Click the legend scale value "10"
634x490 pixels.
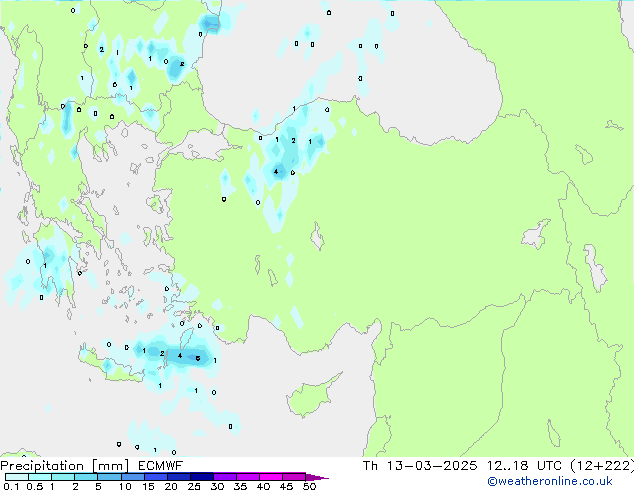click(125, 486)
